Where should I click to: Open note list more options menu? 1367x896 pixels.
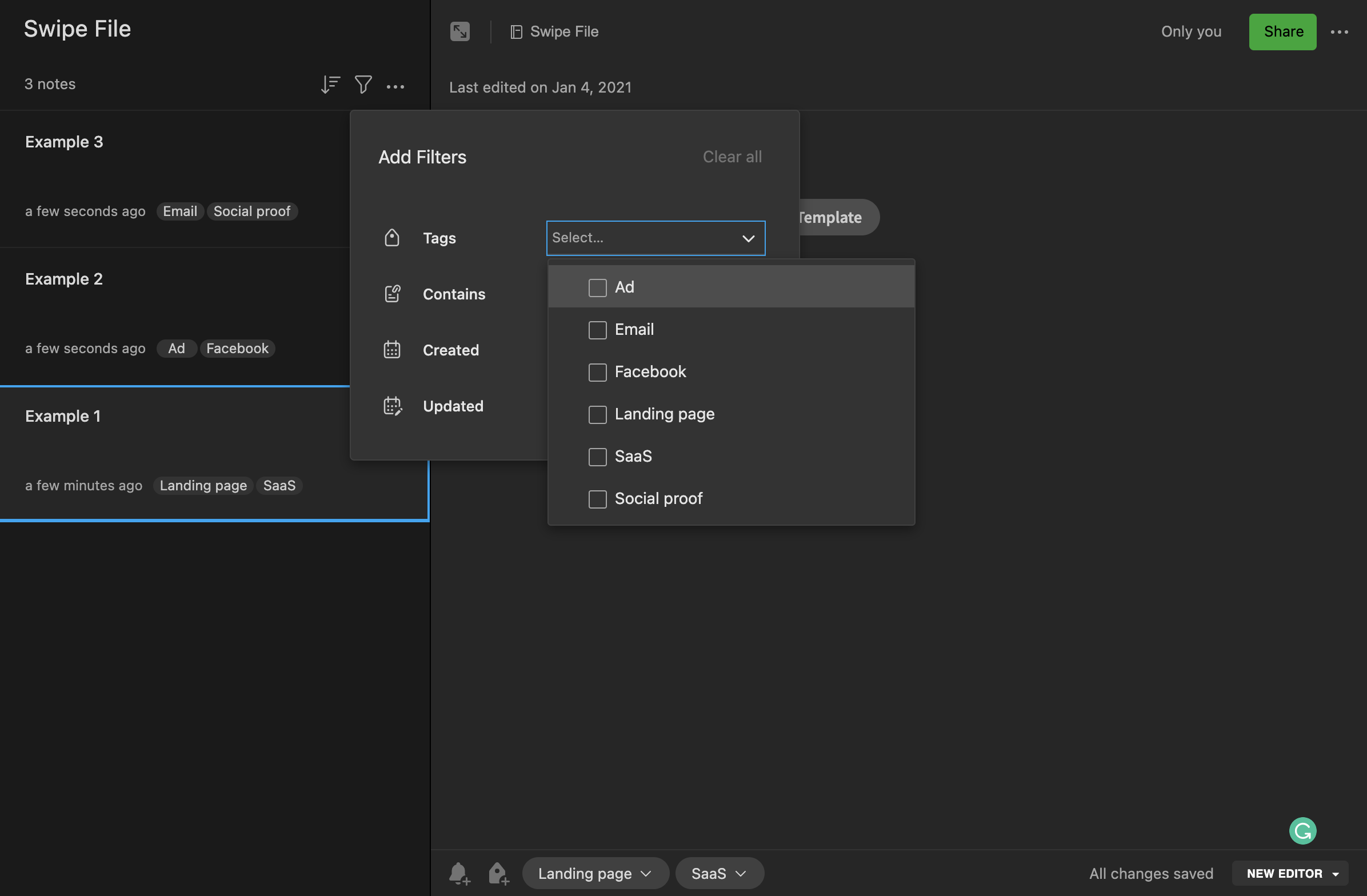395,87
